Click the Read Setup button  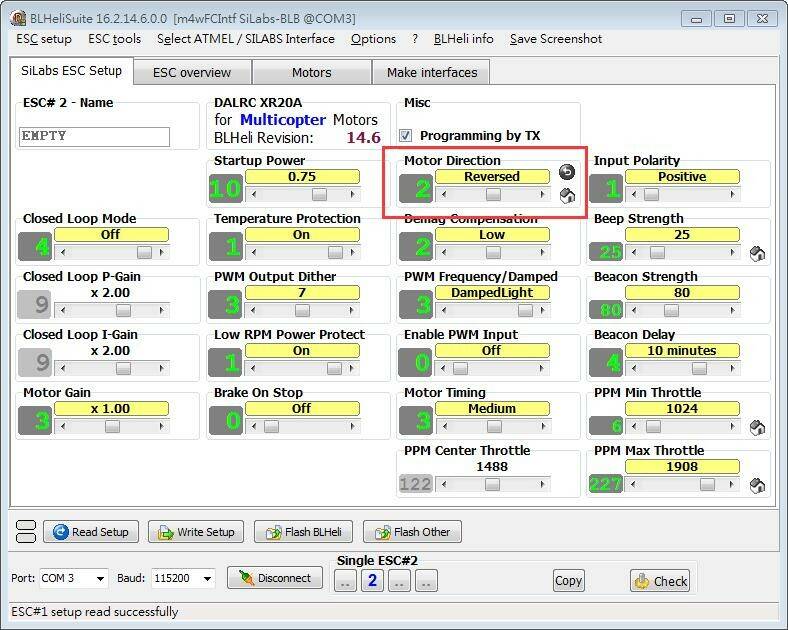pos(91,532)
